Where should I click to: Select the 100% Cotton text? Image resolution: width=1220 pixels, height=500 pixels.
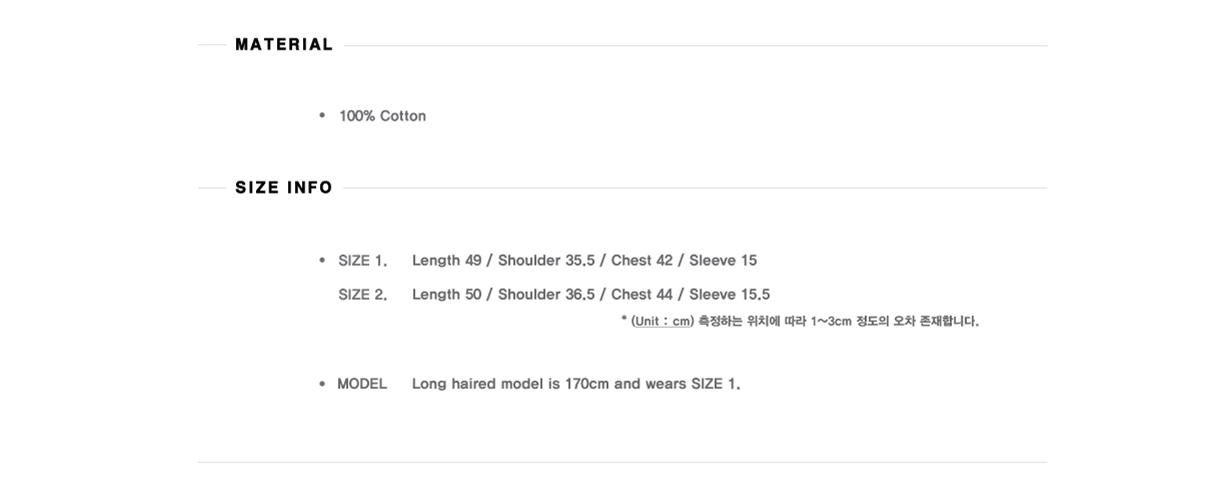[382, 116]
